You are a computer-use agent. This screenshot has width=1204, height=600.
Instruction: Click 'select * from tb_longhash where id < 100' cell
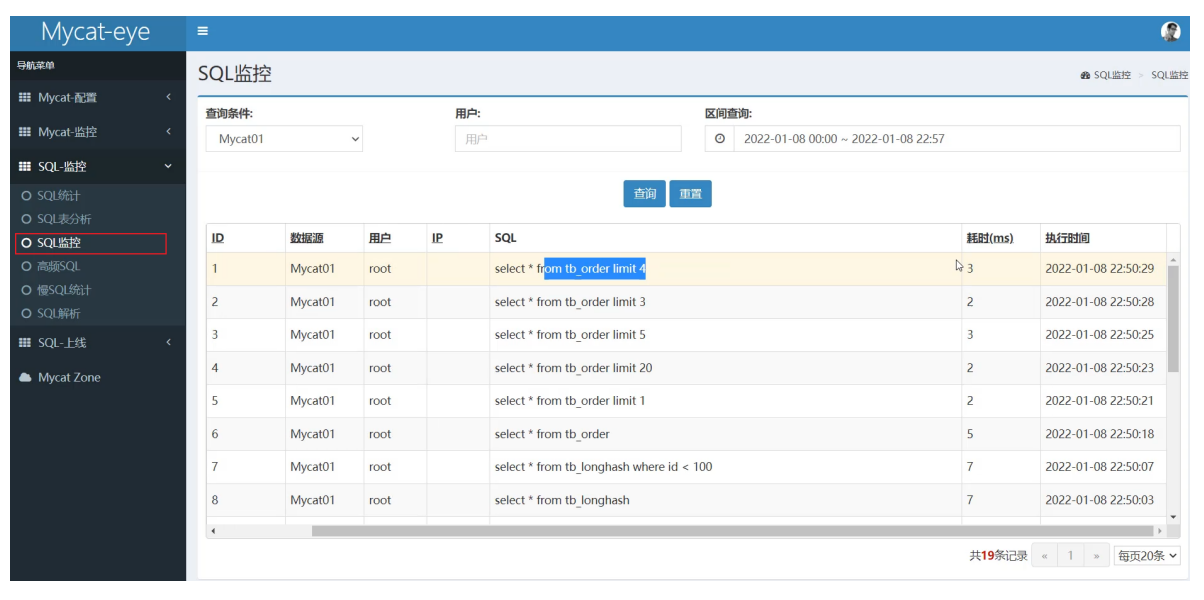pyautogui.click(x=725, y=467)
